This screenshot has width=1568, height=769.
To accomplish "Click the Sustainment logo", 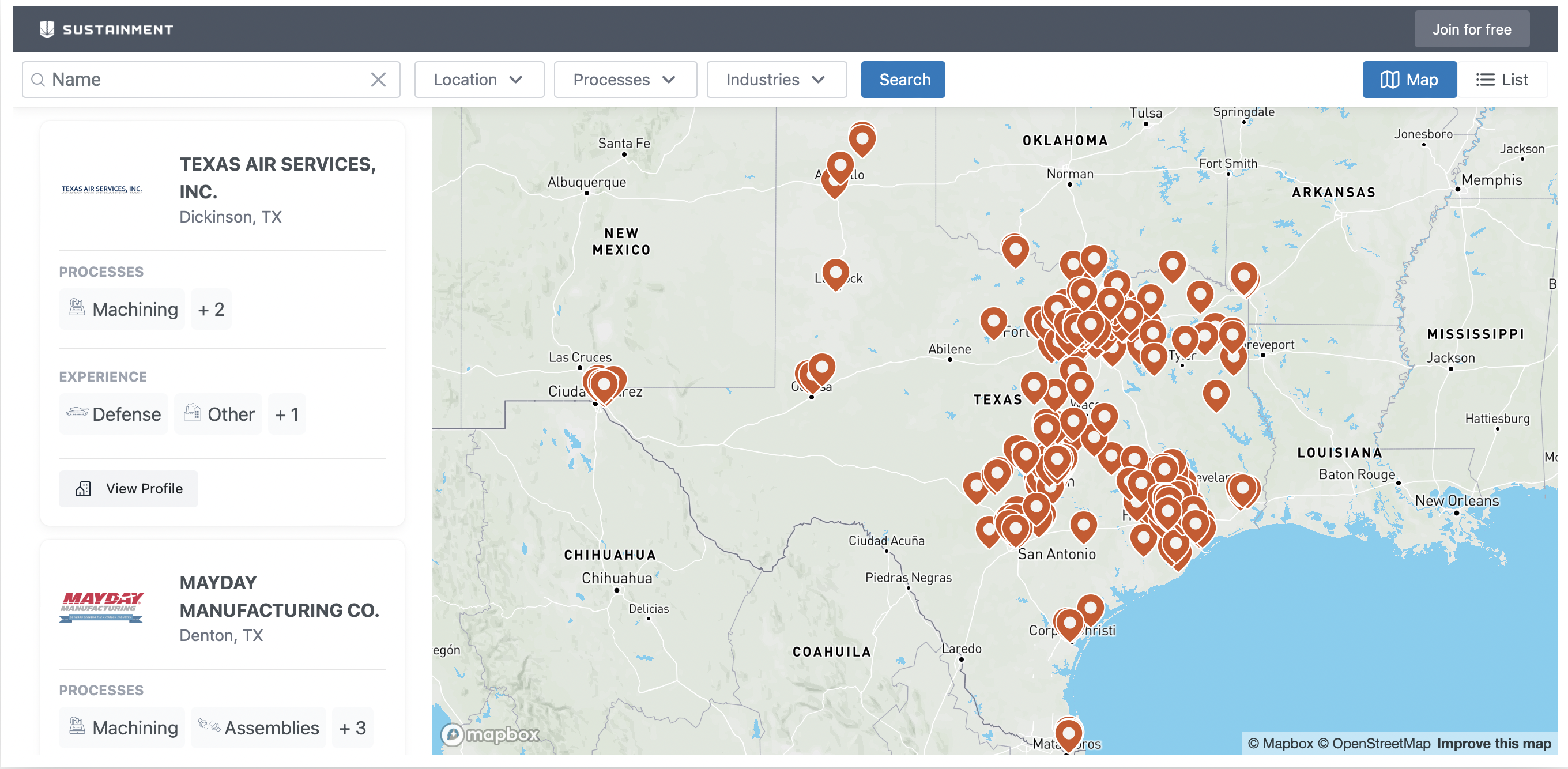I will click(x=107, y=29).
